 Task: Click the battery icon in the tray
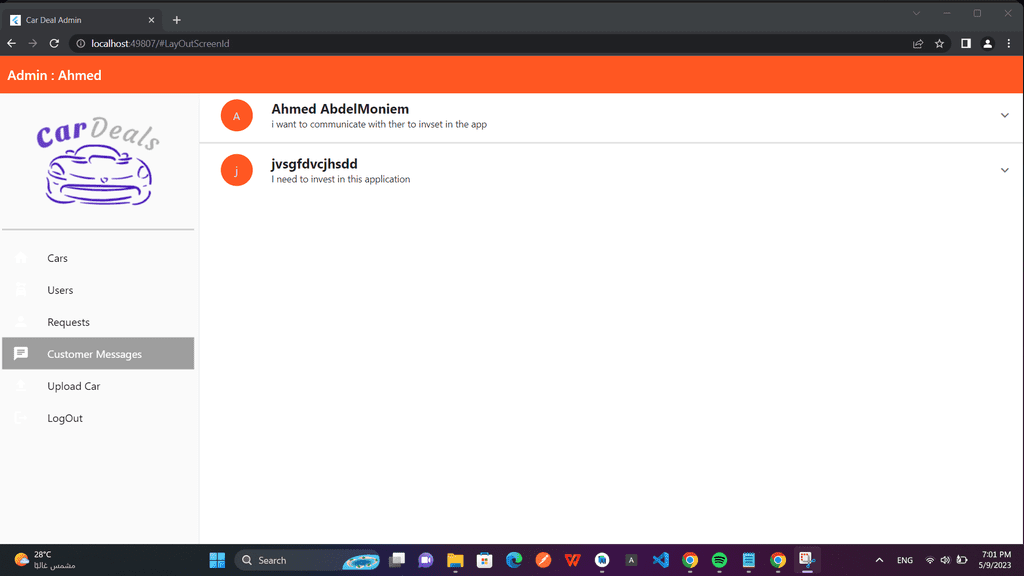click(x=962, y=560)
